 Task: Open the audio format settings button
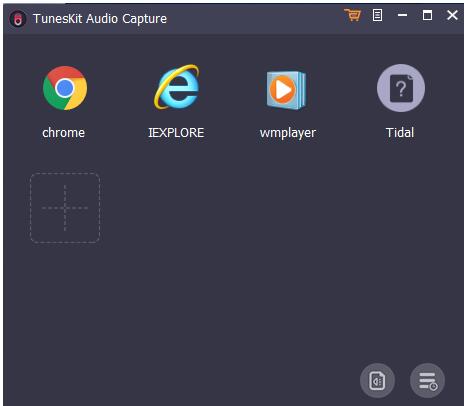click(377, 380)
